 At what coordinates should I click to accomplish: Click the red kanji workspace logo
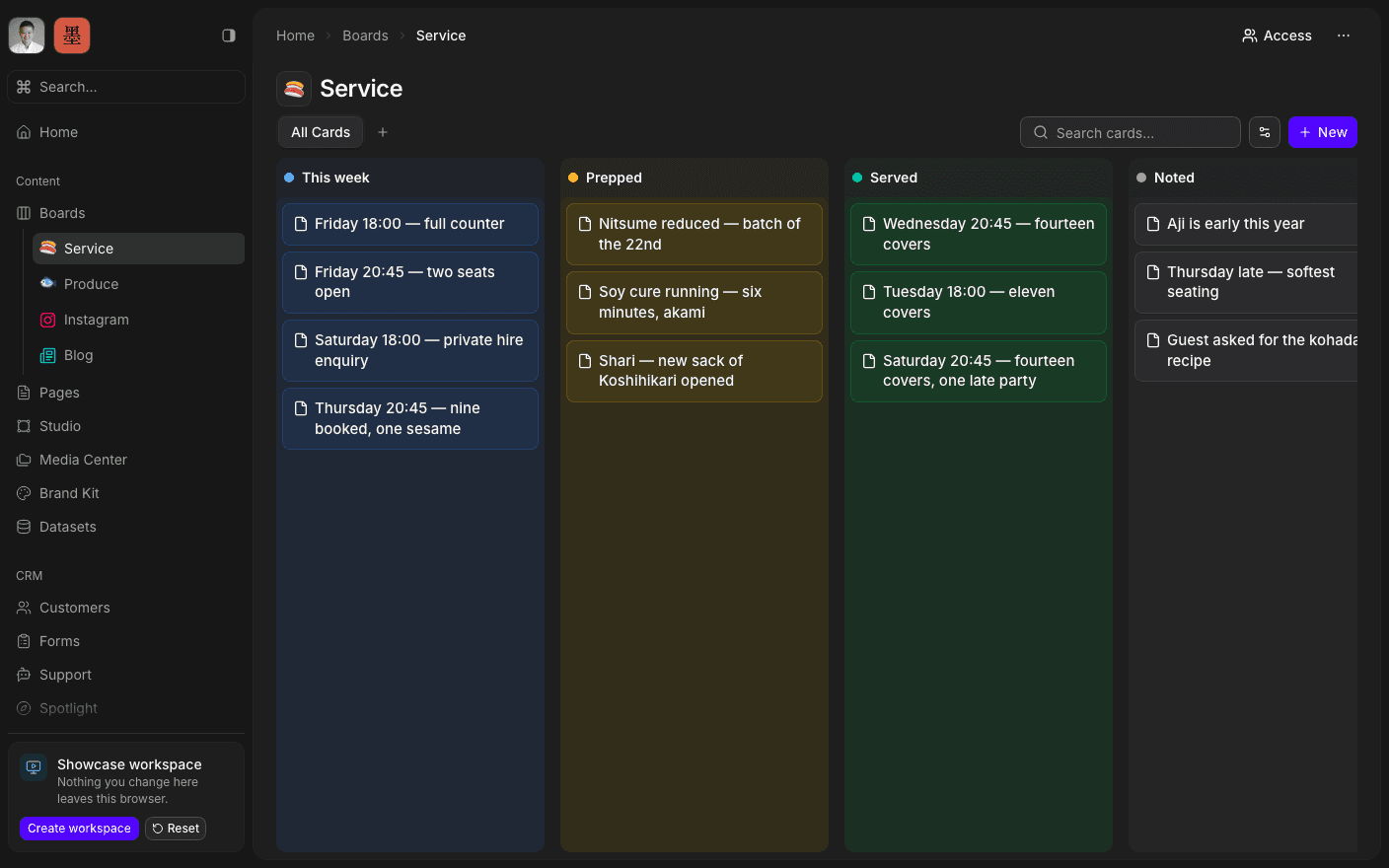click(72, 36)
